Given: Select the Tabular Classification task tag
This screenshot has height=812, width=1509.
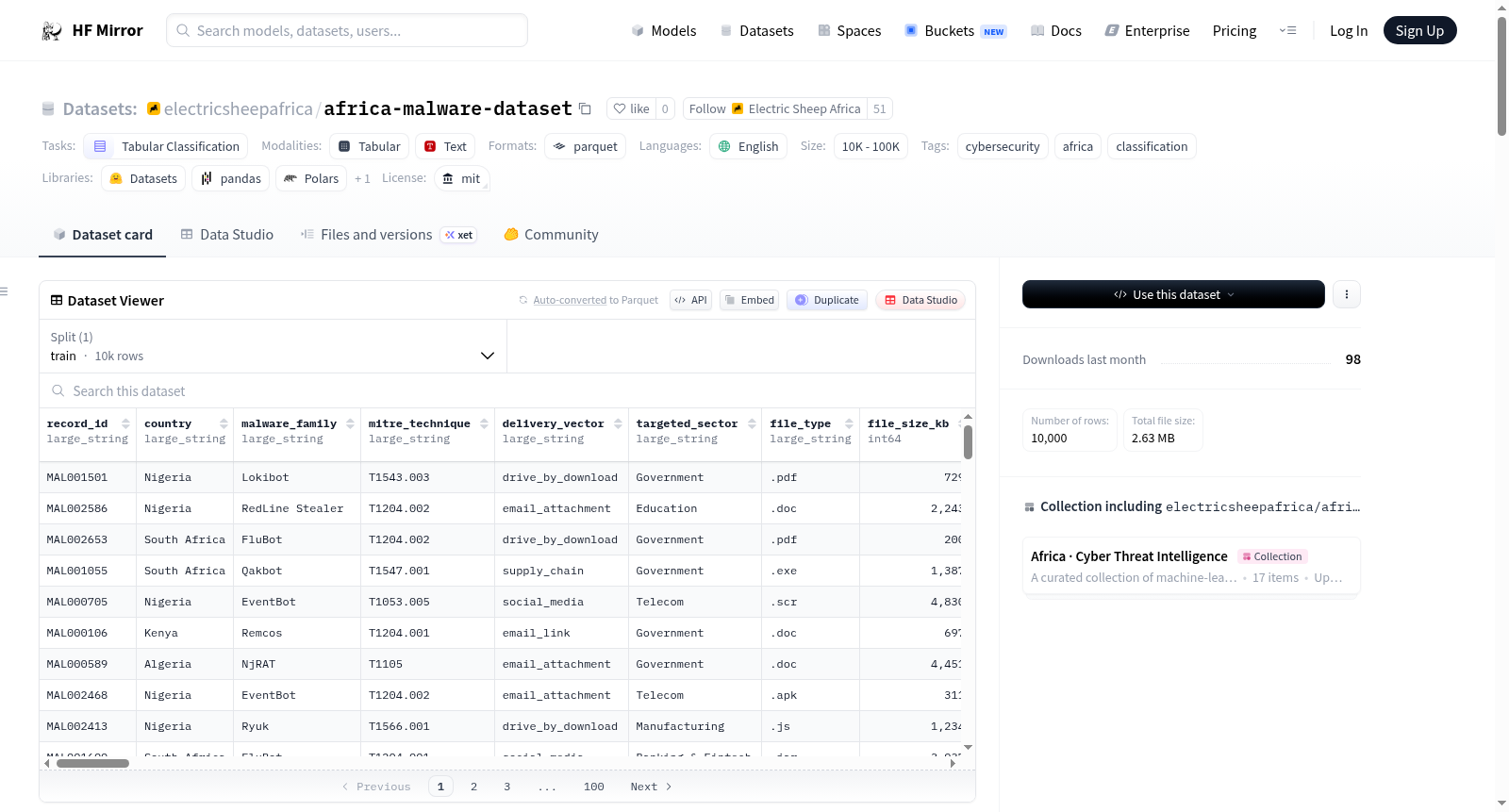Looking at the screenshot, I should coord(166,146).
